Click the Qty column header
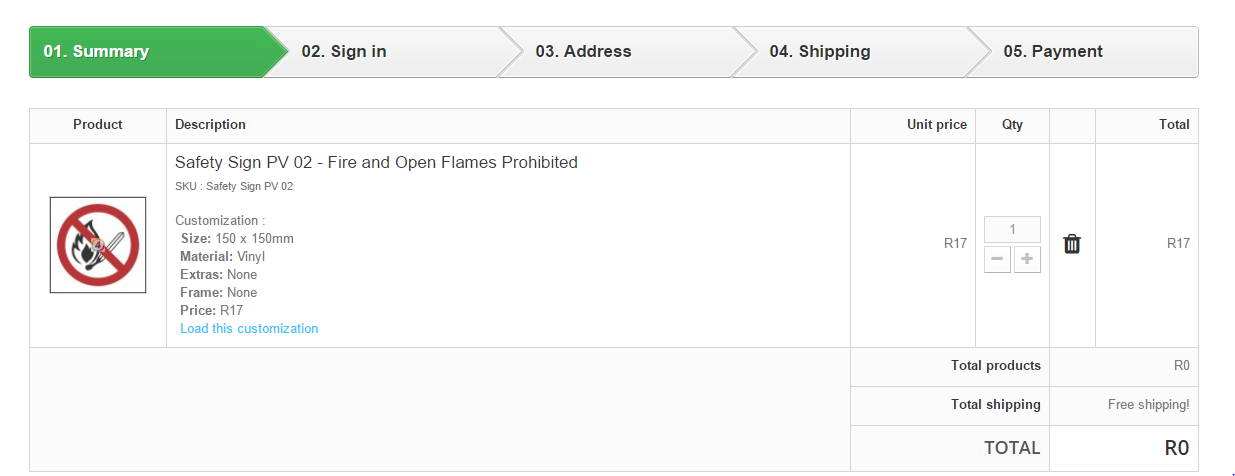1235x476 pixels. coord(1012,125)
